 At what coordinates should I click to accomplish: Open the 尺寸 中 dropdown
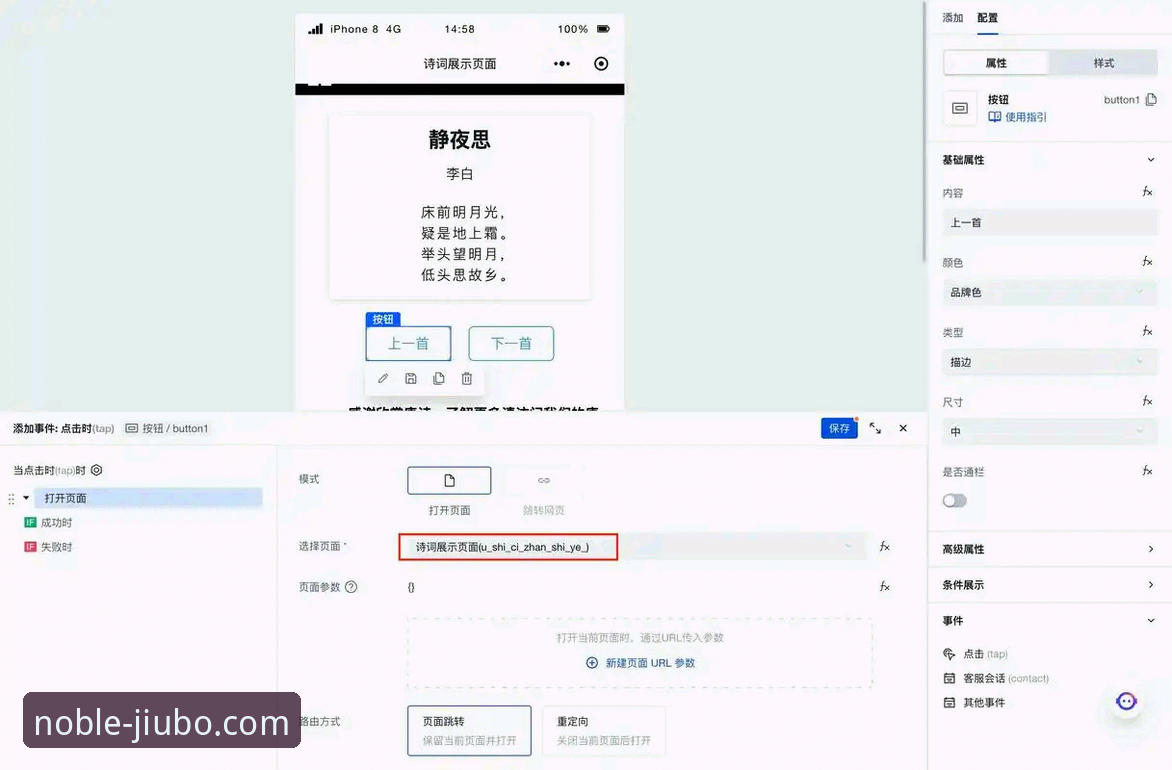pos(1050,431)
